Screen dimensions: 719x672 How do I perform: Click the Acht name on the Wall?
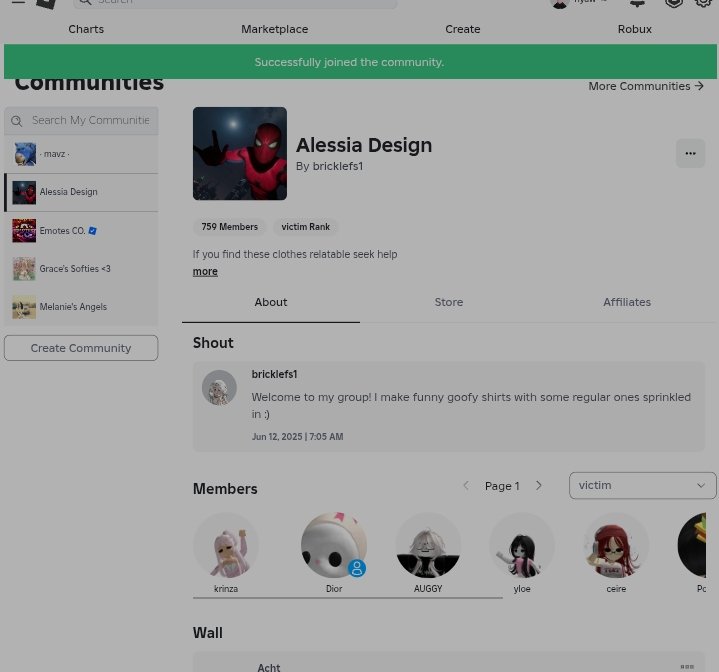(269, 667)
